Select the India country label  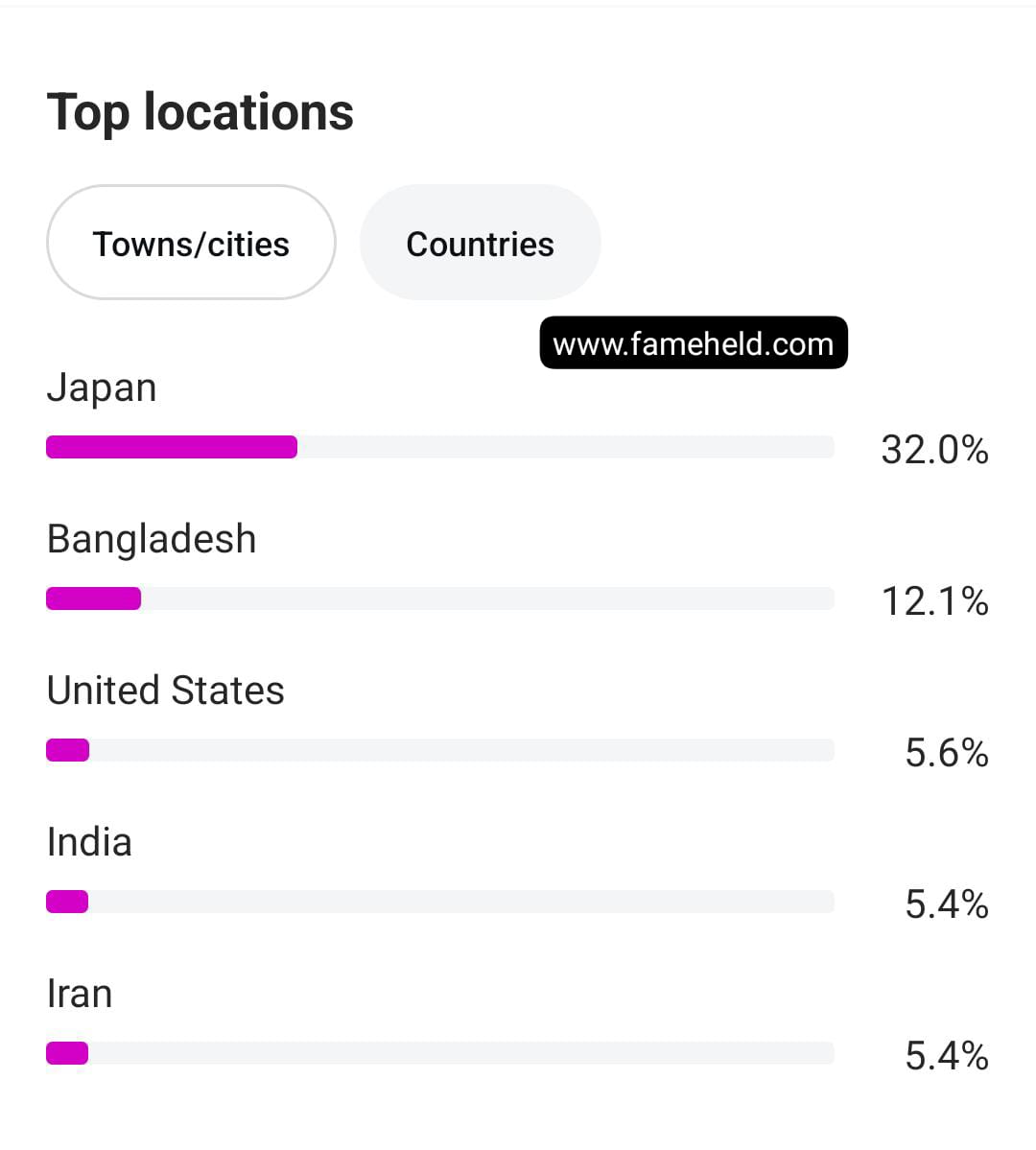click(x=89, y=842)
